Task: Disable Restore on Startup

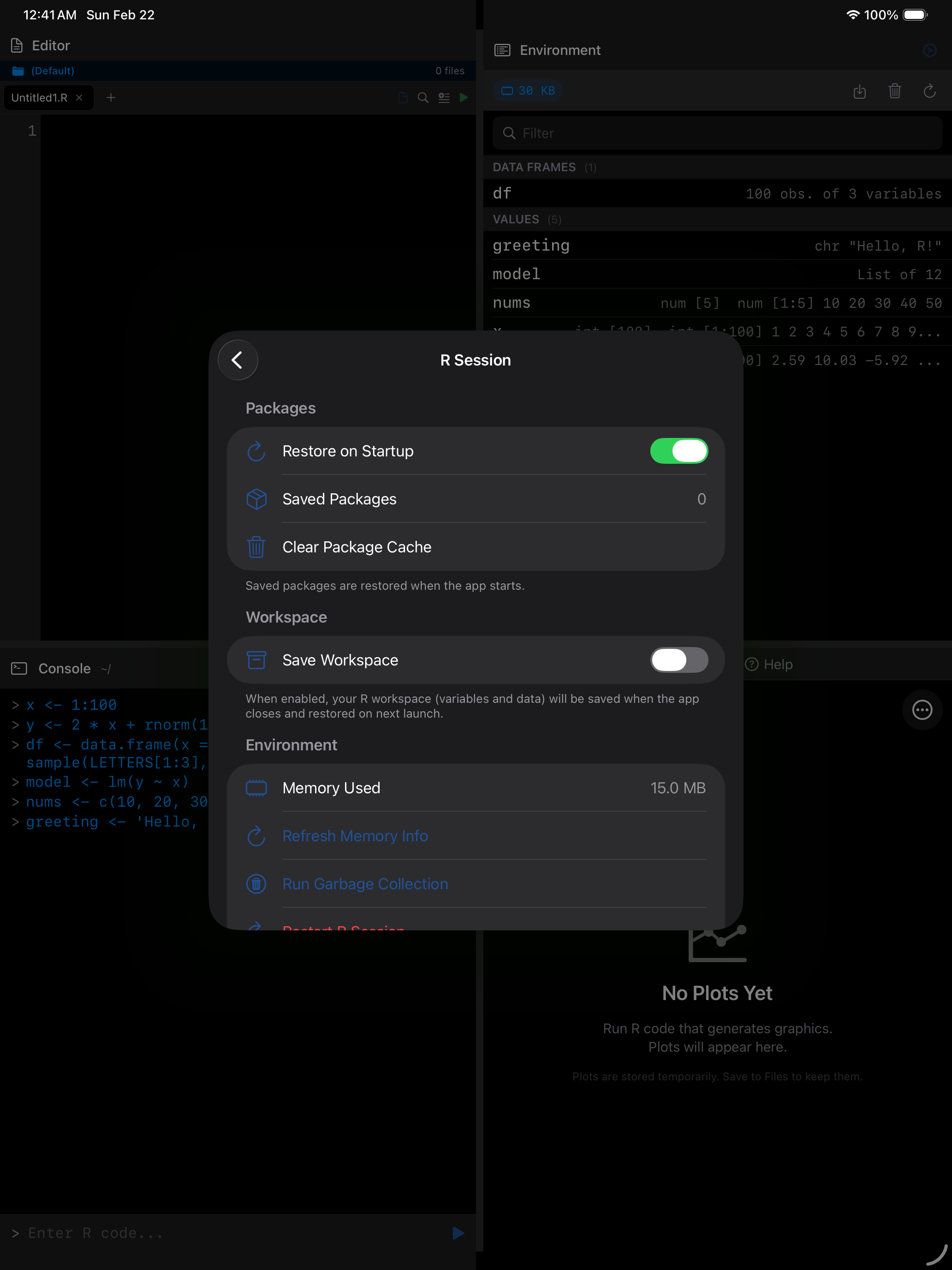Action: 679,451
